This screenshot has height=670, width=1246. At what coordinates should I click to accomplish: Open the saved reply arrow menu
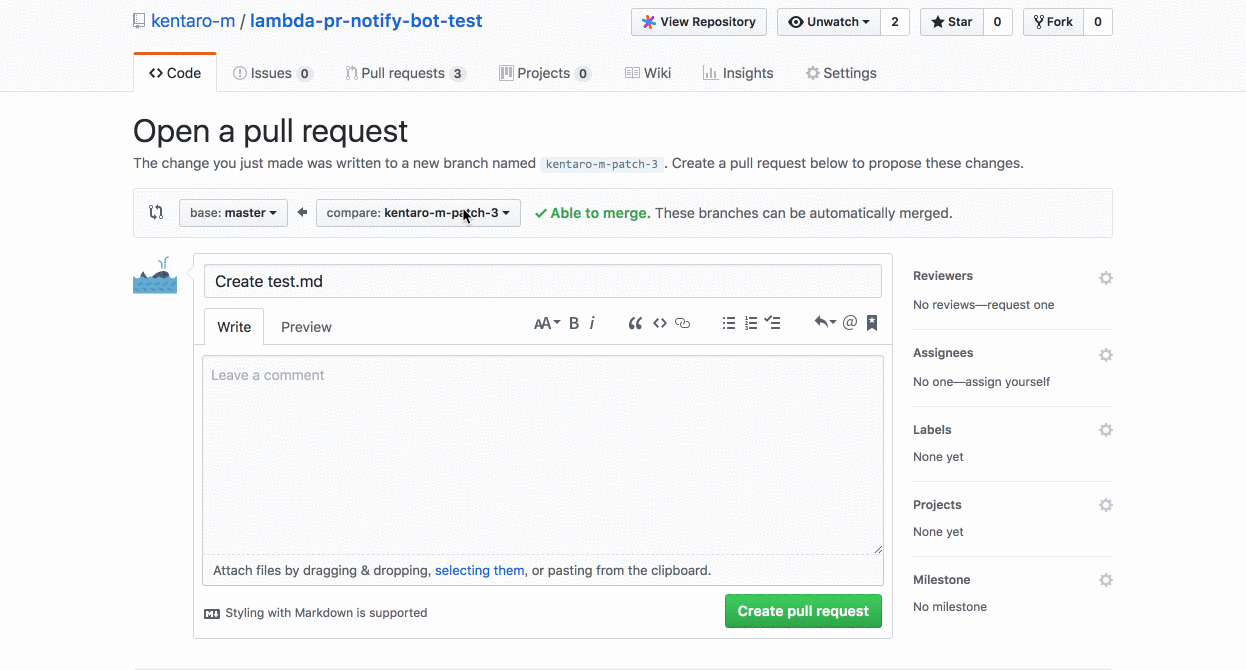tap(825, 323)
